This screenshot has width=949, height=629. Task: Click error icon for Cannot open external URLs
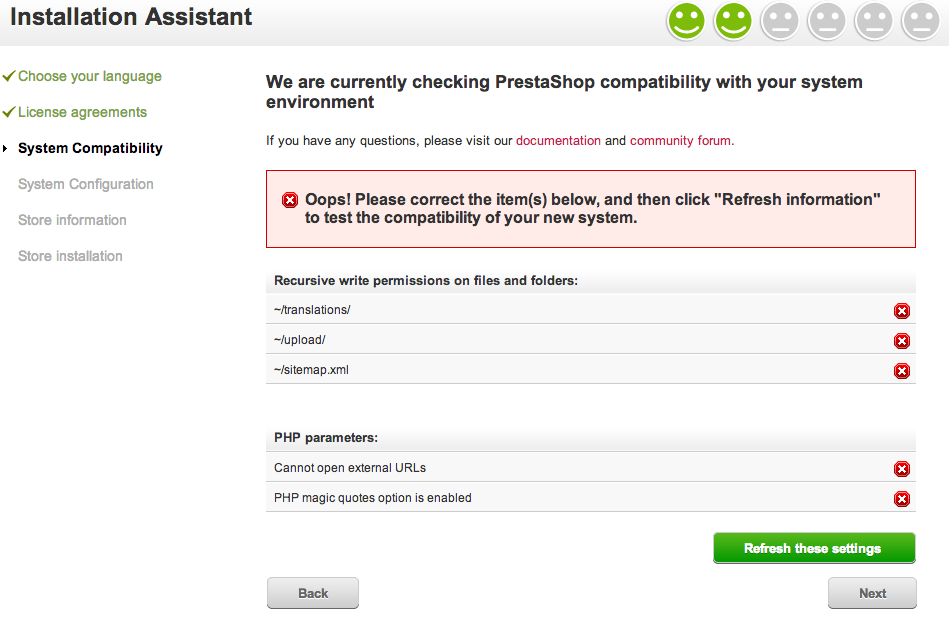click(x=901, y=469)
